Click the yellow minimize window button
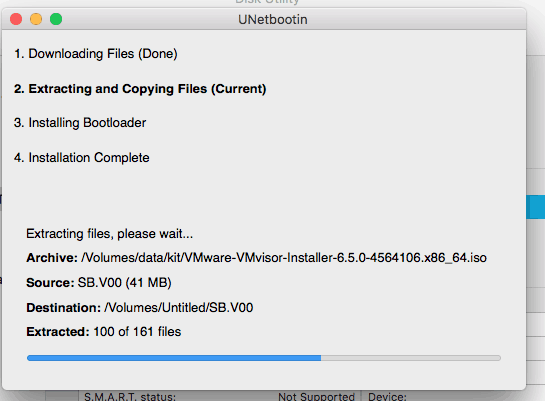545x401 pixels. pos(36,19)
